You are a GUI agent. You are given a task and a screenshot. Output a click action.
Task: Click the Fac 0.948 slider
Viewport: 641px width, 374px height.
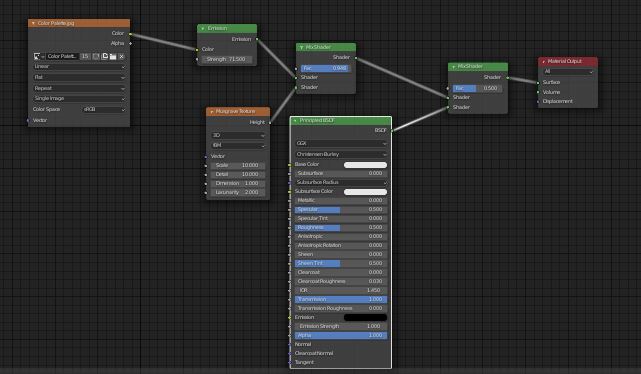pos(325,68)
